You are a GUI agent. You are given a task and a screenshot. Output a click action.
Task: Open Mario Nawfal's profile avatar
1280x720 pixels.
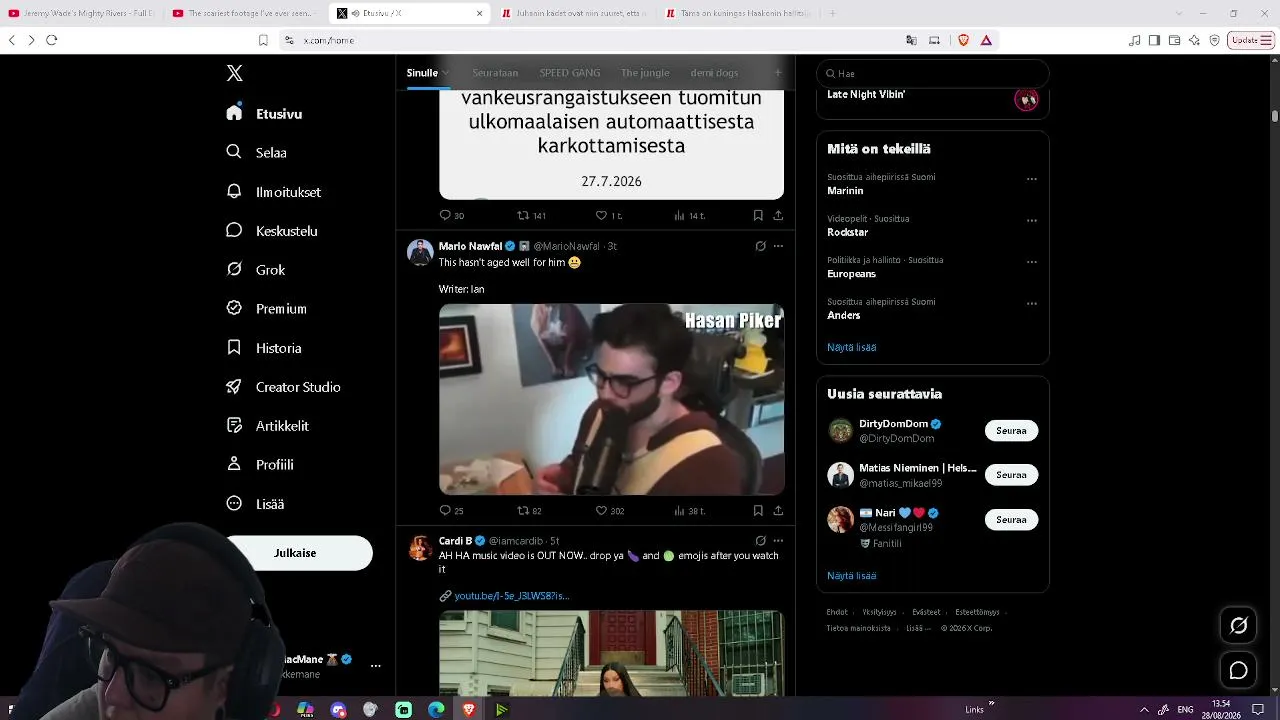point(419,252)
